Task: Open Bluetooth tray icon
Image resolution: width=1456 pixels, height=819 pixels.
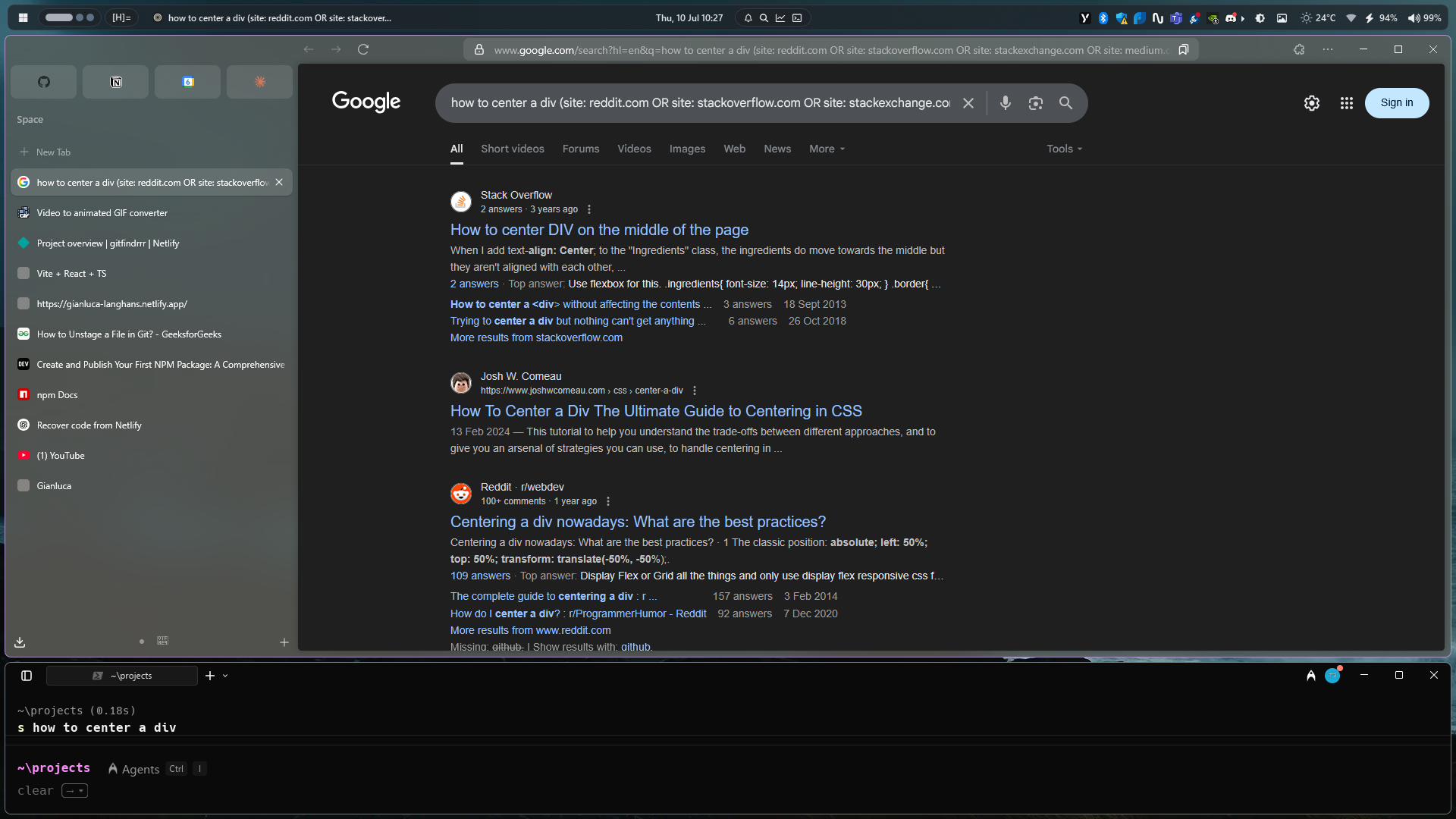Action: (1103, 18)
